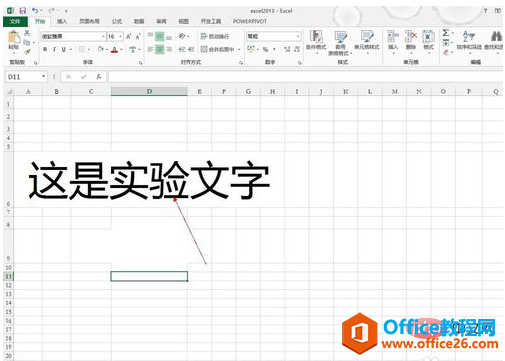Select column D header
Screen dimensions: 505x361
(149, 91)
